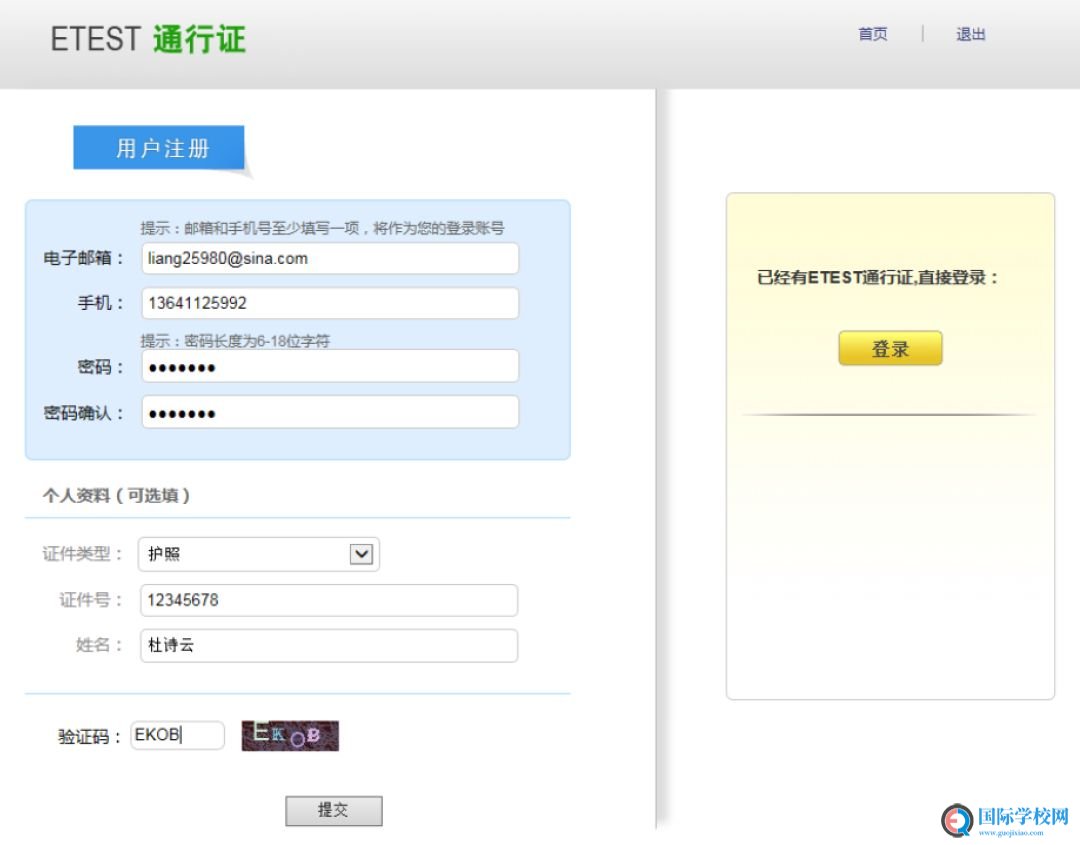Image resolution: width=1080 pixels, height=845 pixels.
Task: Click the ETEST 通行证 logo
Action: pyautogui.click(x=148, y=39)
